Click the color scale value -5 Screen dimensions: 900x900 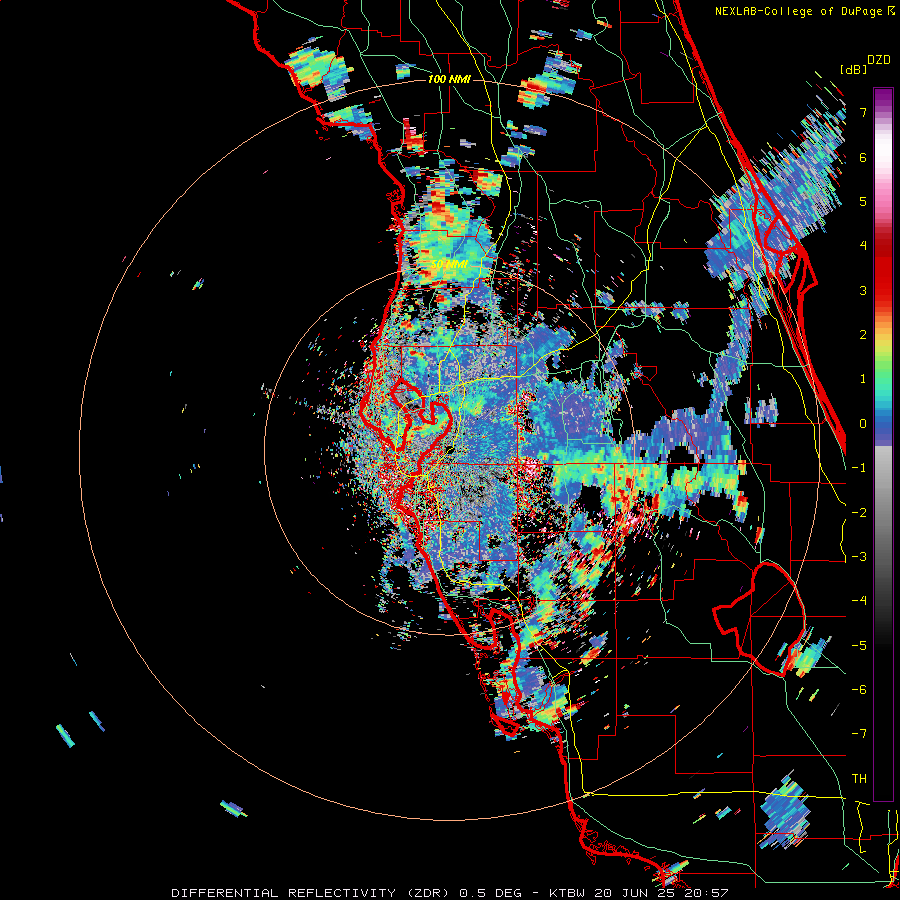859,646
